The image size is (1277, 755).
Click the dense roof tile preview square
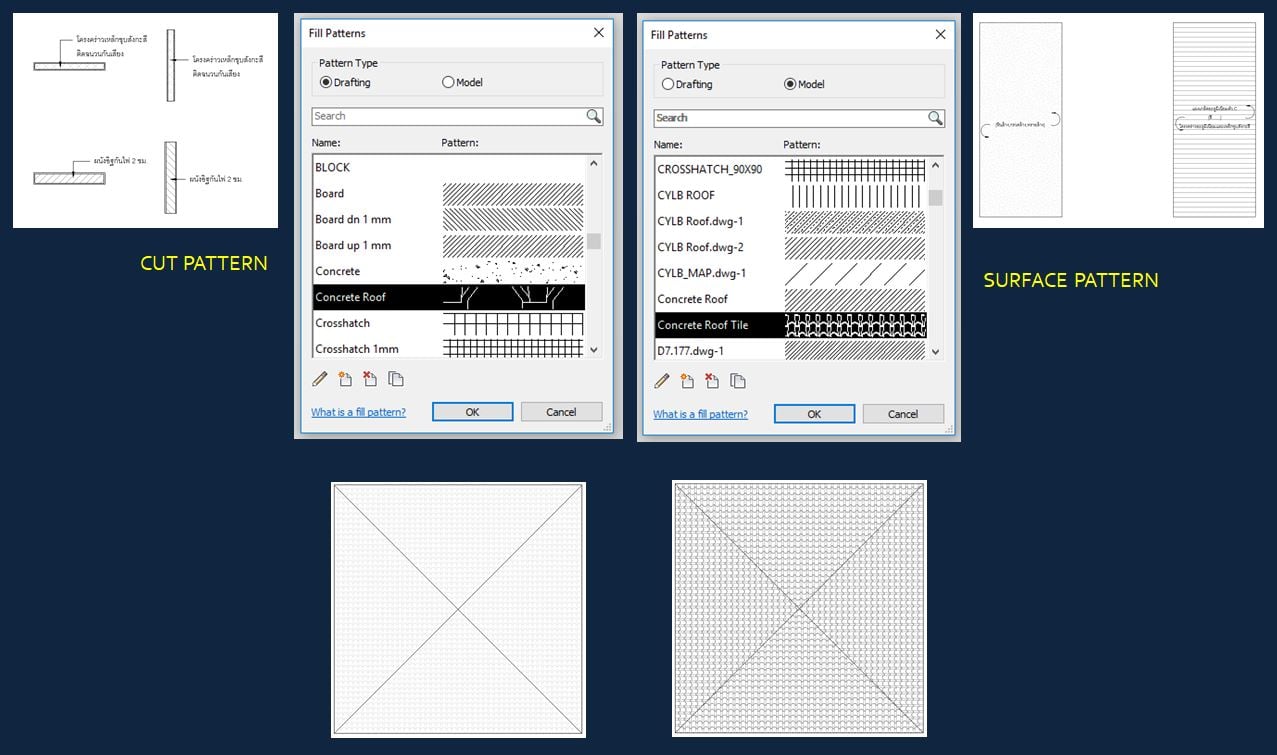click(x=800, y=610)
